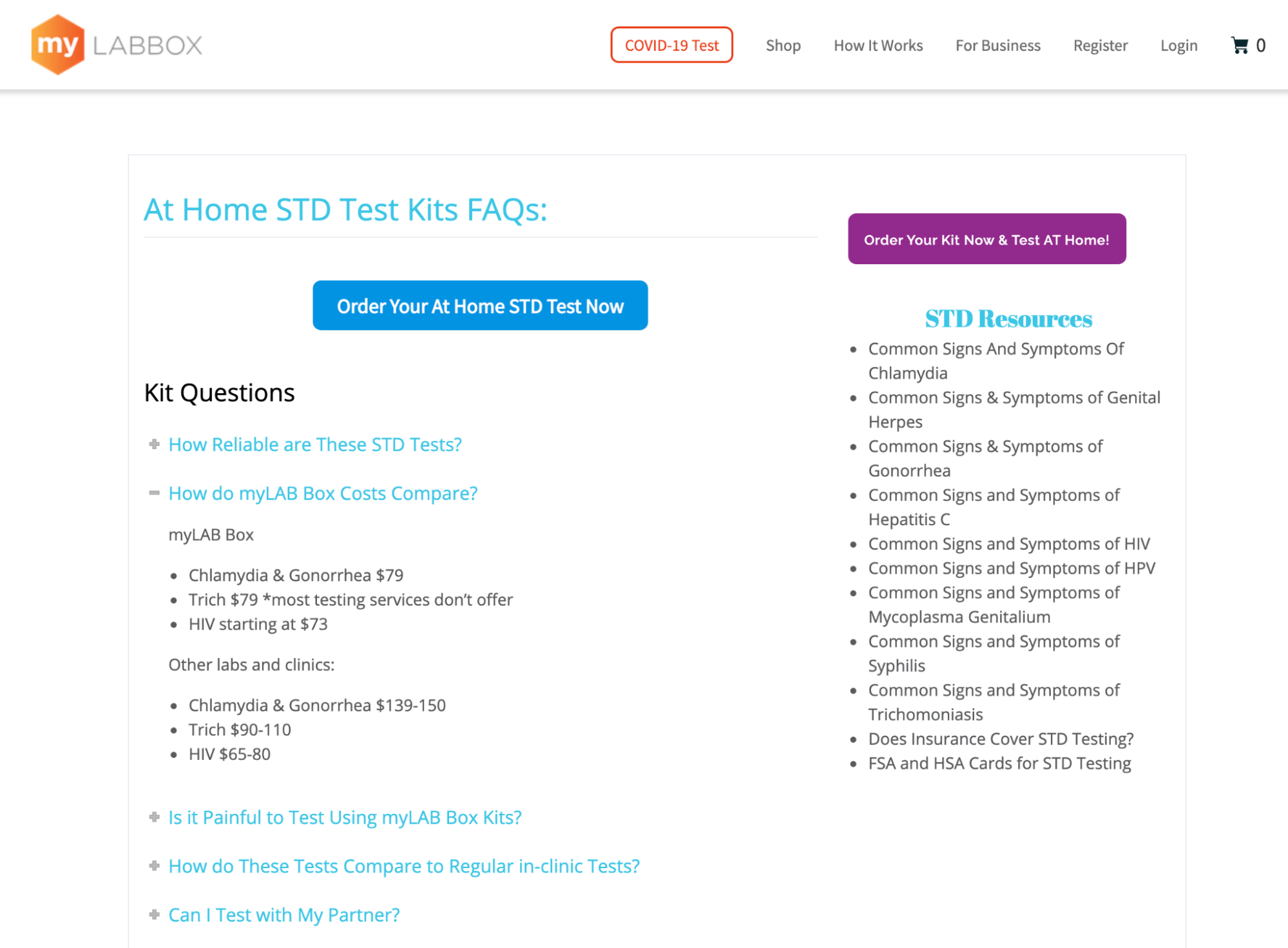Click the minus icon next to How do myLAB Box Costs Compare
This screenshot has height=948, width=1288.
point(154,494)
